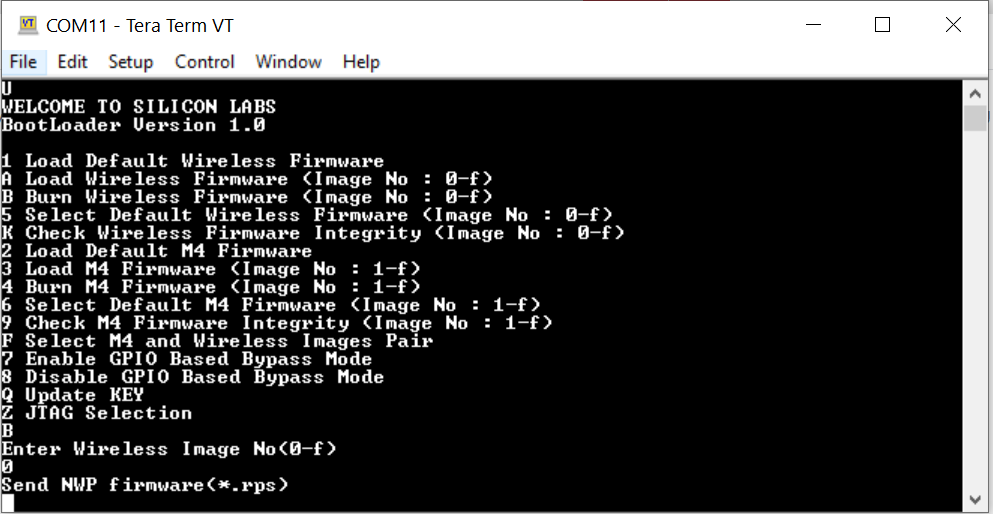993x514 pixels.
Task: Click the Tera Term VT title bar icon
Action: [27, 25]
